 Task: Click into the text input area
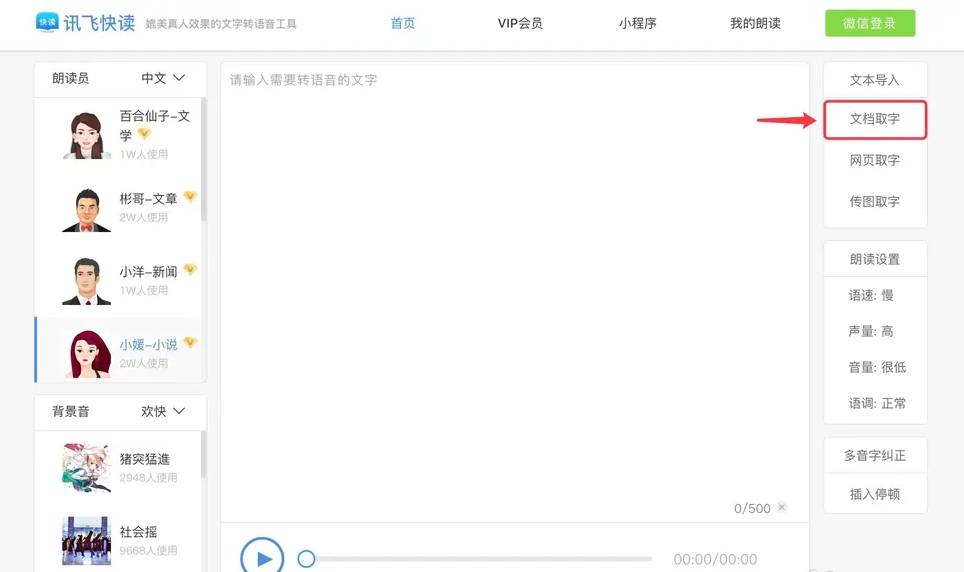coord(515,292)
